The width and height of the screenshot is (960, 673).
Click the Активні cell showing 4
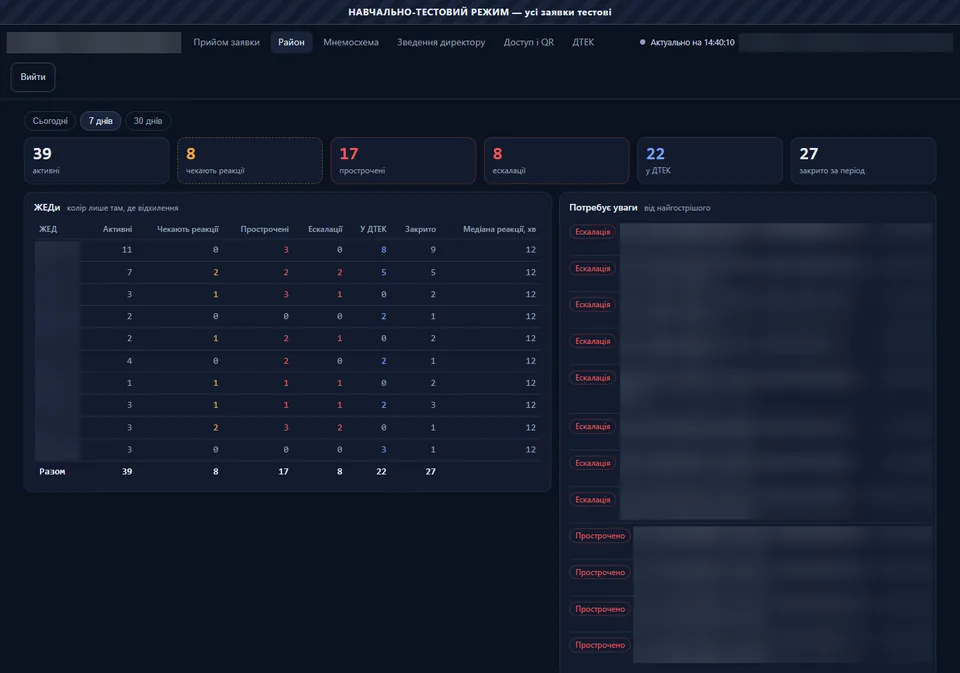point(129,361)
